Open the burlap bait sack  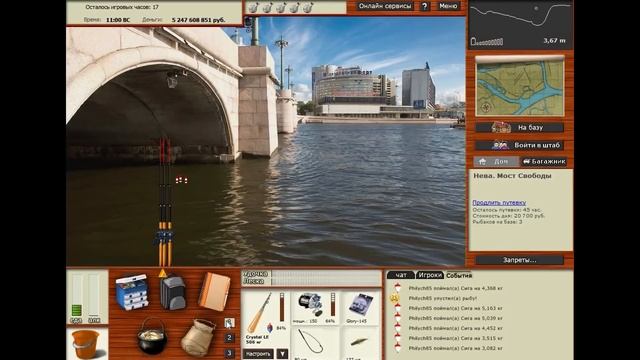coord(198,338)
